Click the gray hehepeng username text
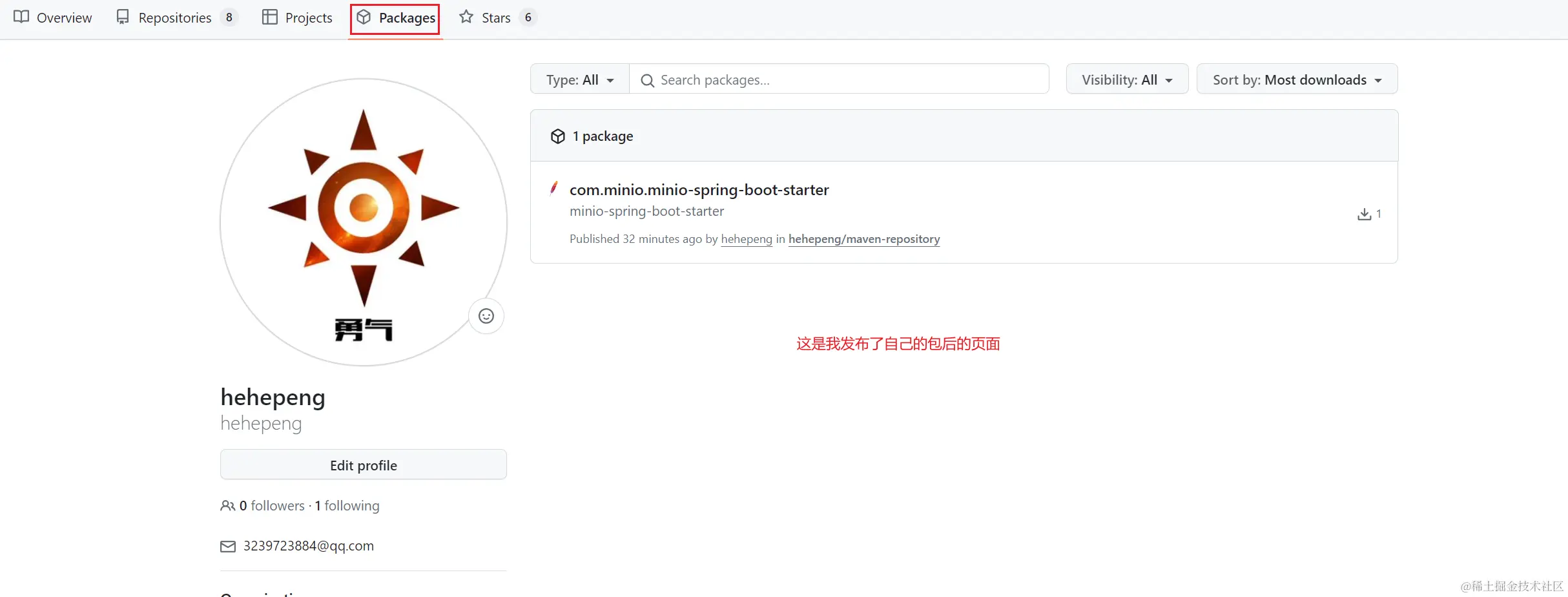This screenshot has width=1568, height=597. click(261, 423)
